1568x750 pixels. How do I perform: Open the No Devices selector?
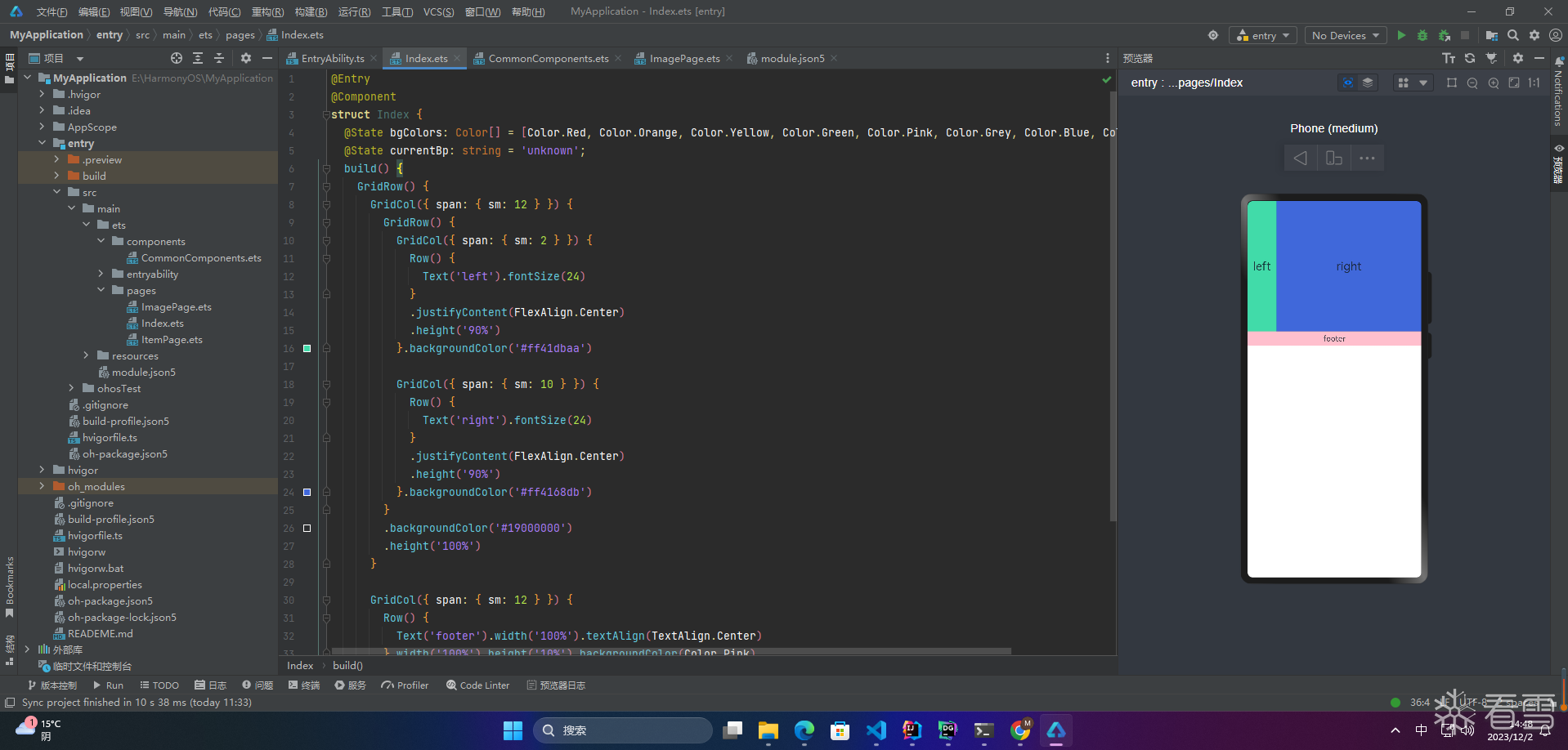(x=1345, y=35)
